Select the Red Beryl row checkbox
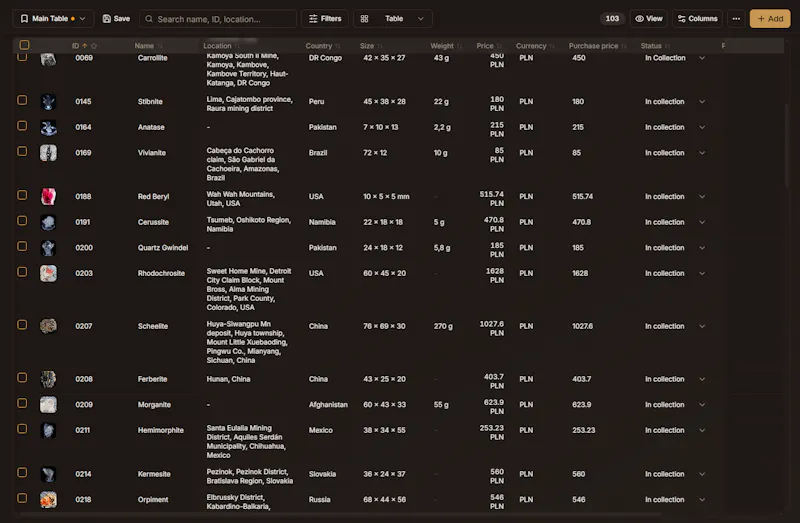 pos(22,195)
